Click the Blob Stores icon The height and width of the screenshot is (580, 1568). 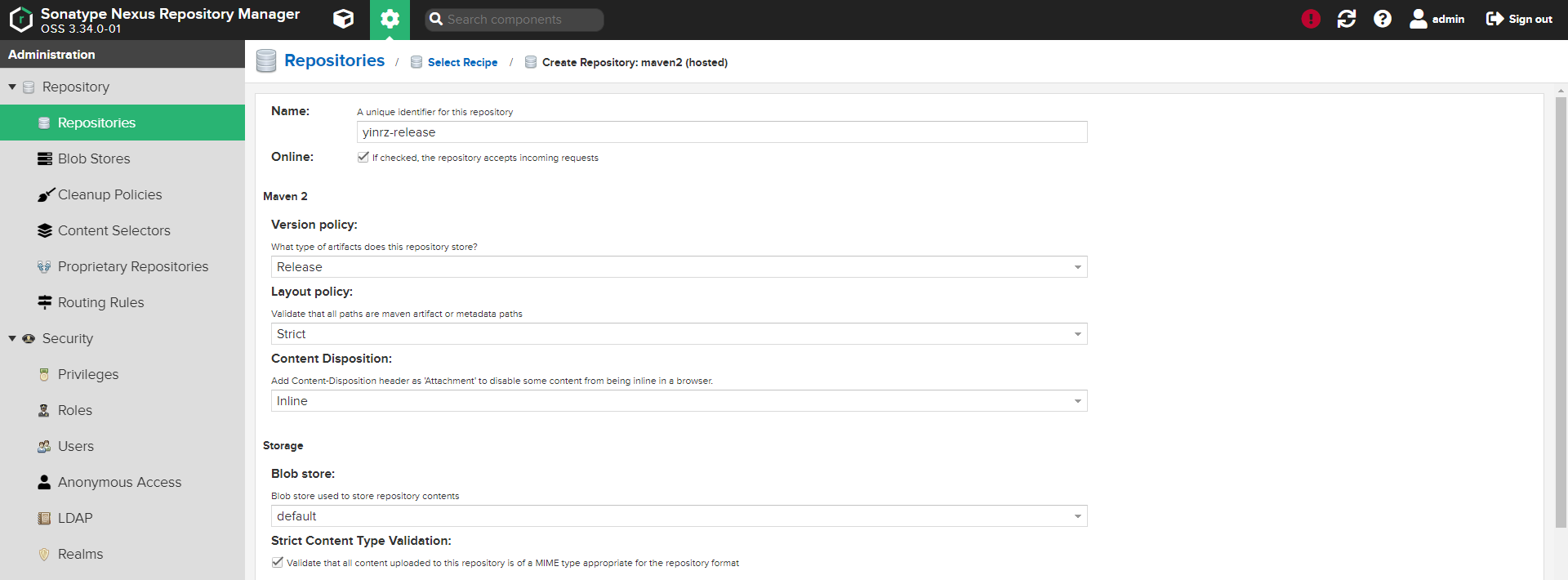coord(45,158)
